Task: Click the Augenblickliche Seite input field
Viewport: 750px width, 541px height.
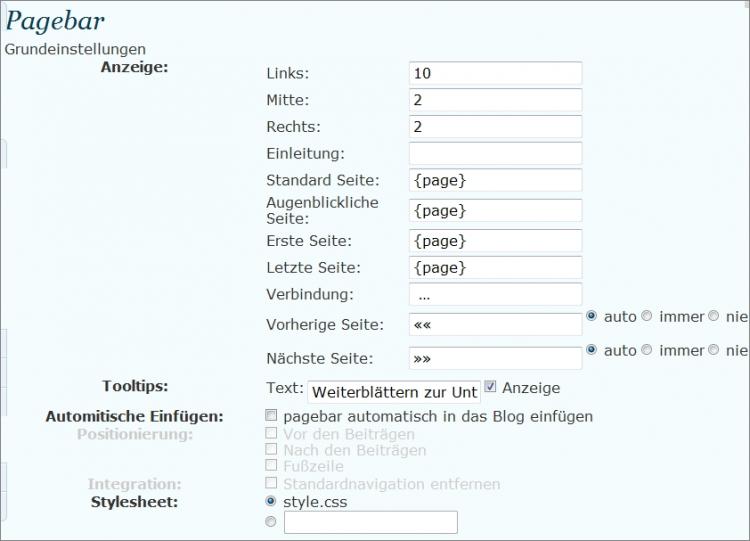Action: 495,210
